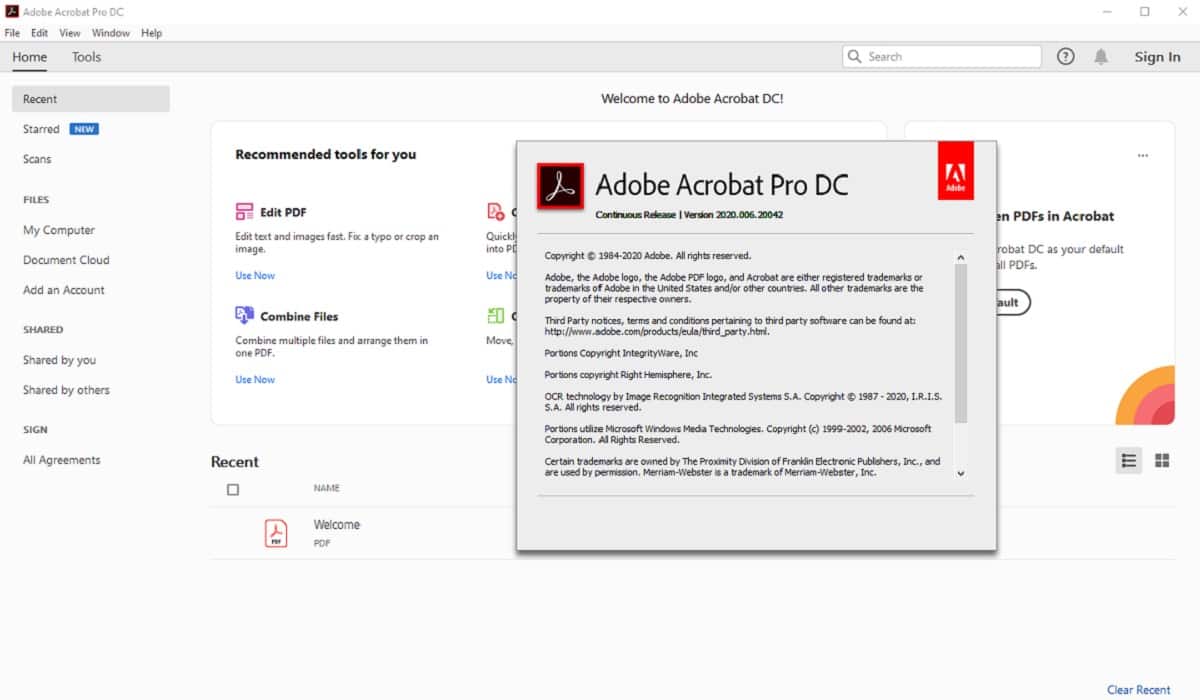
Task: Click 'Copyright © 1984-2020 Adobe' line
Action: click(648, 256)
